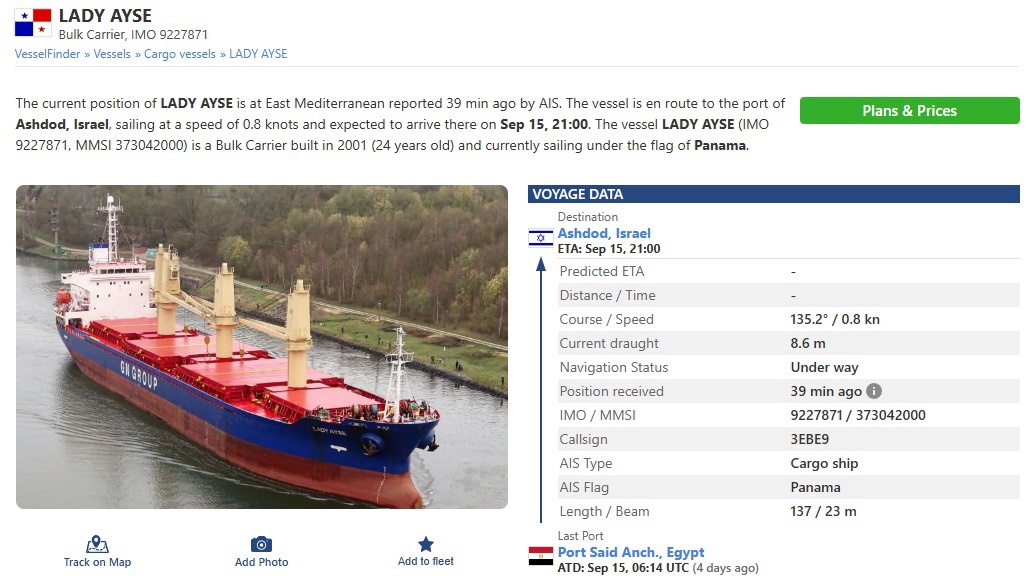This screenshot has height=585, width=1031.
Task: Go to VesselFinder breadcrumb link
Action: point(47,54)
